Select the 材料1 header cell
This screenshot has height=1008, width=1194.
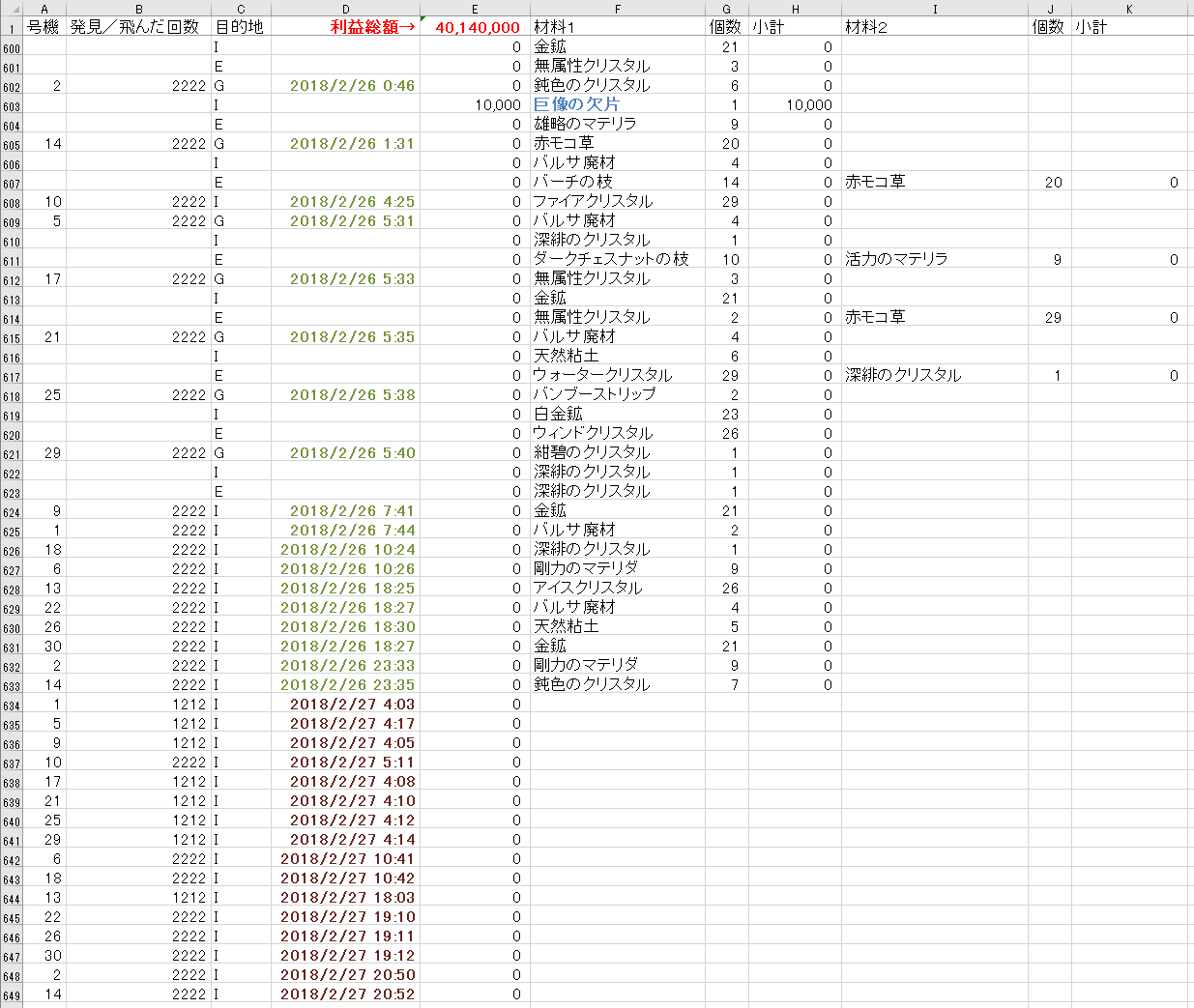click(554, 27)
